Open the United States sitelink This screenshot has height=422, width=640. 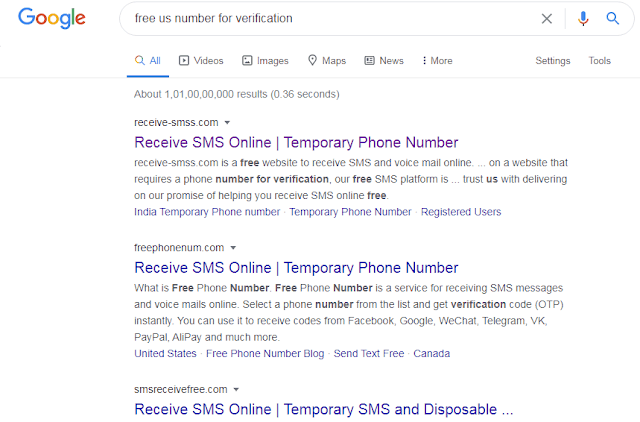[165, 353]
